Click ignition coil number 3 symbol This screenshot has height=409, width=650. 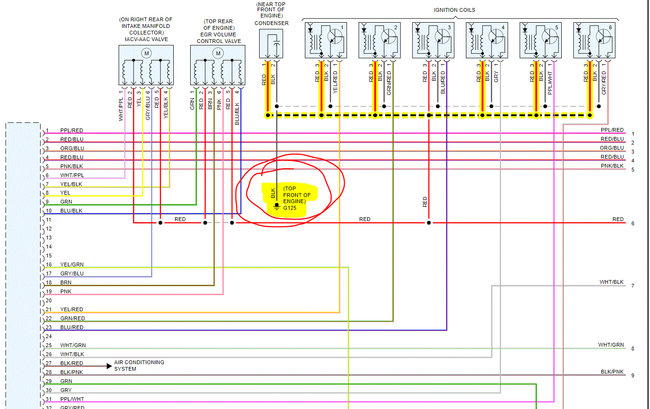(433, 41)
